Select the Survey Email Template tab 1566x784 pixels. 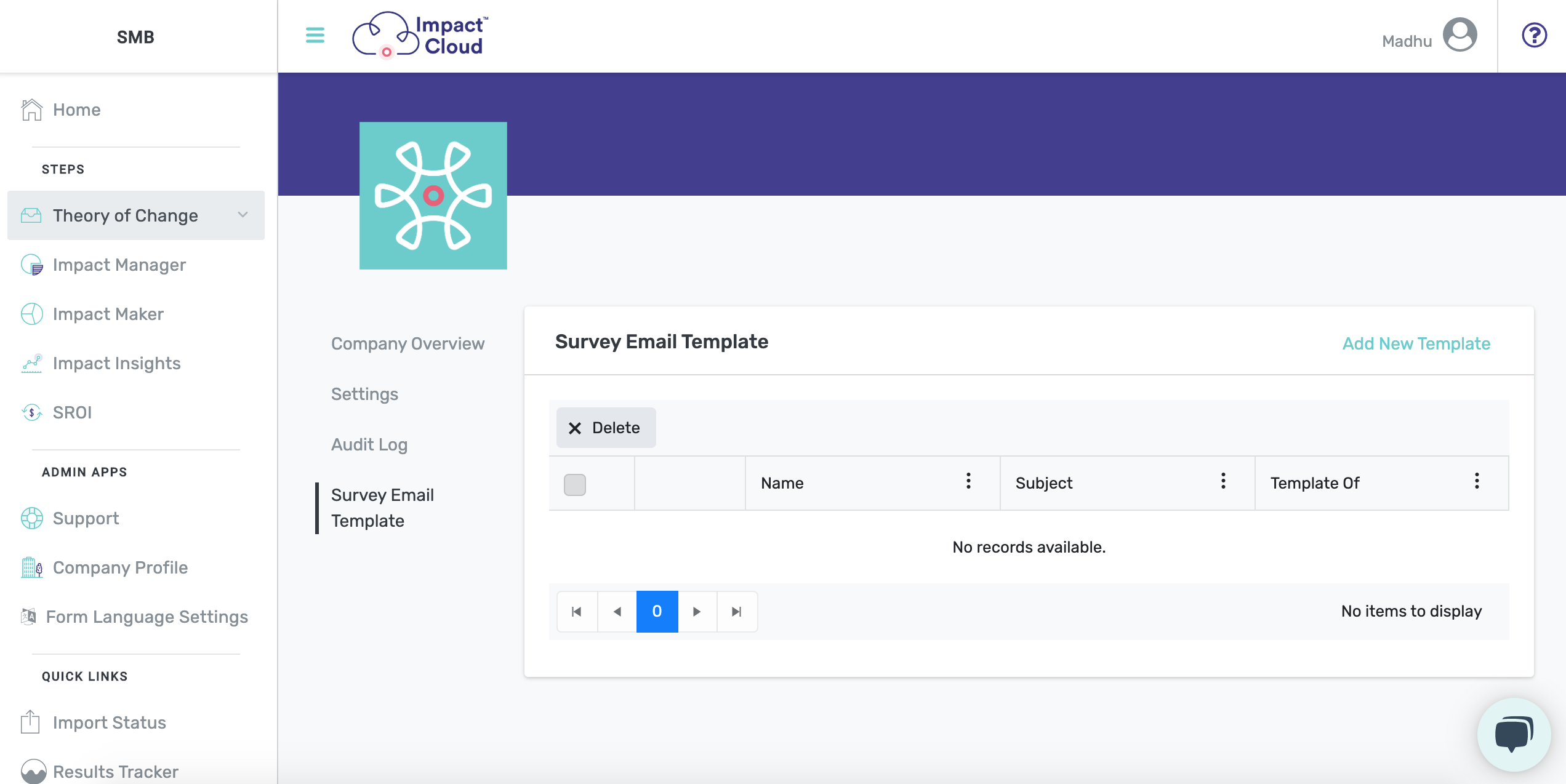[x=382, y=508]
